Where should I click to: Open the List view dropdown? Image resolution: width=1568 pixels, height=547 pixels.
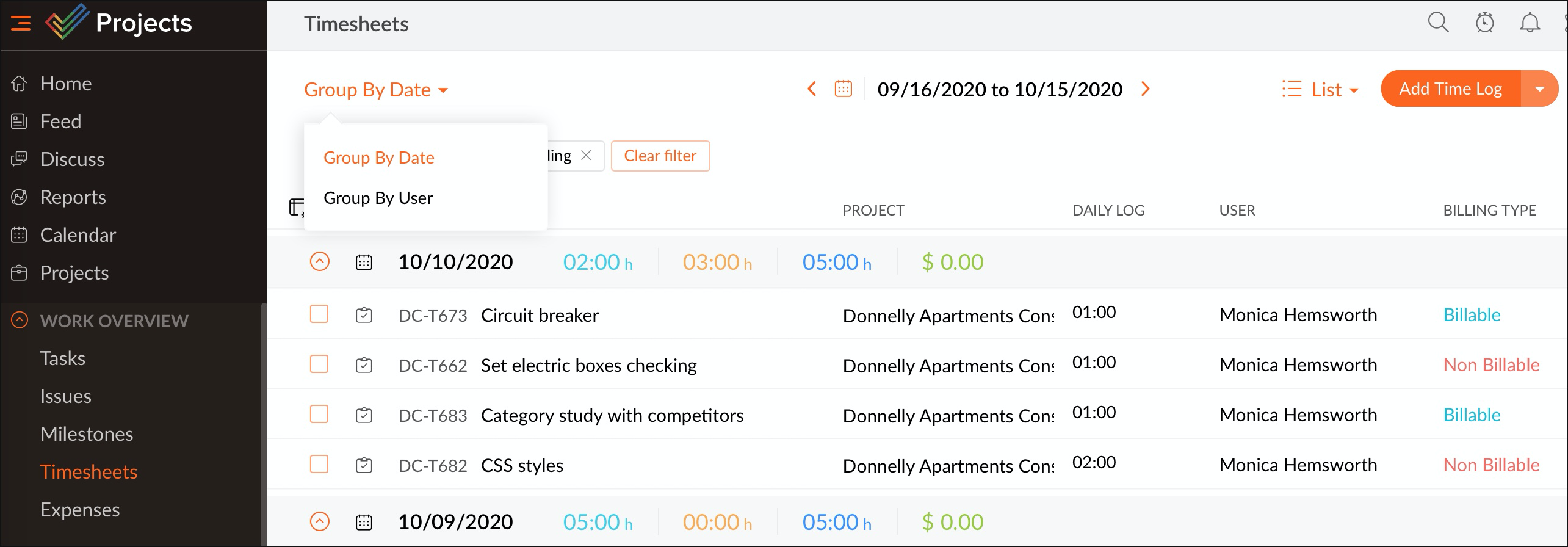[x=1321, y=90]
